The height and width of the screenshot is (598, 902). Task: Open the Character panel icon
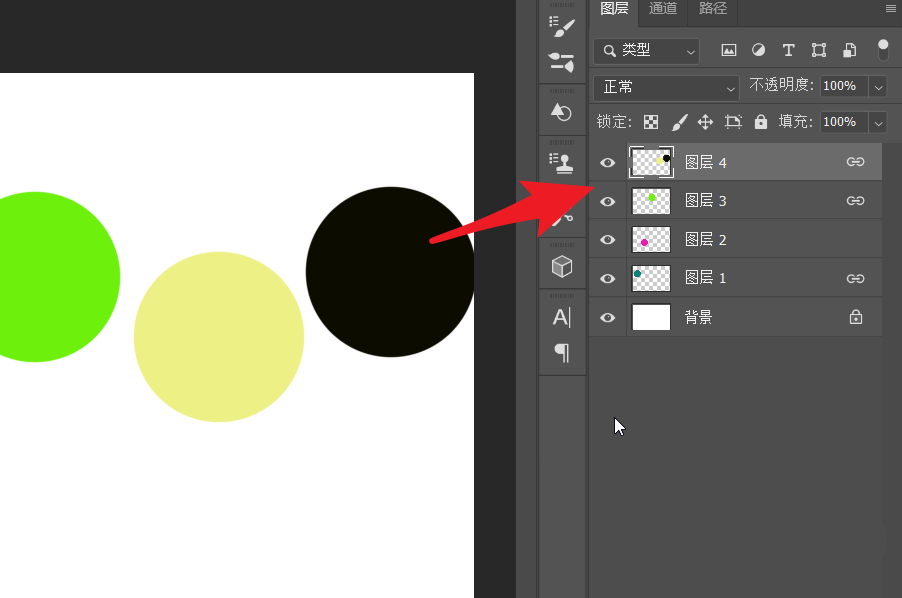click(562, 318)
